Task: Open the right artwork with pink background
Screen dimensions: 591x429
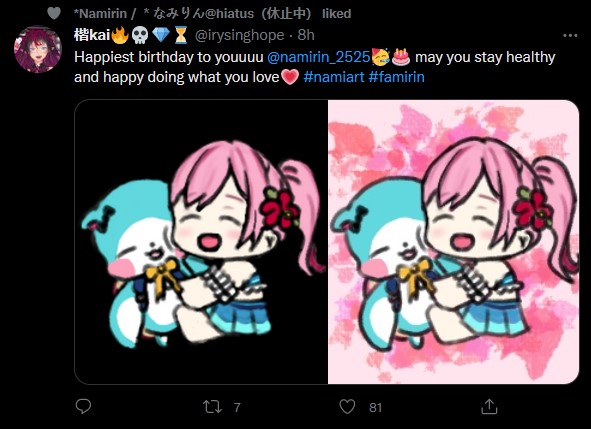Action: coord(453,242)
